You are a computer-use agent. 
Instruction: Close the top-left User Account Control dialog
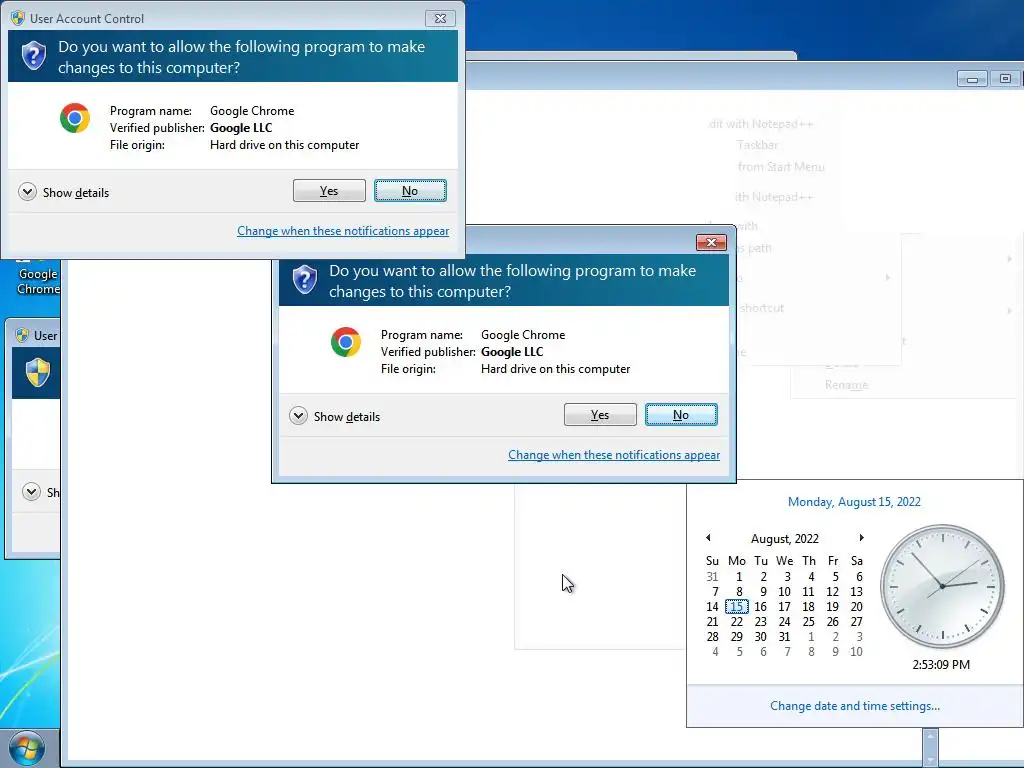pyautogui.click(x=440, y=18)
